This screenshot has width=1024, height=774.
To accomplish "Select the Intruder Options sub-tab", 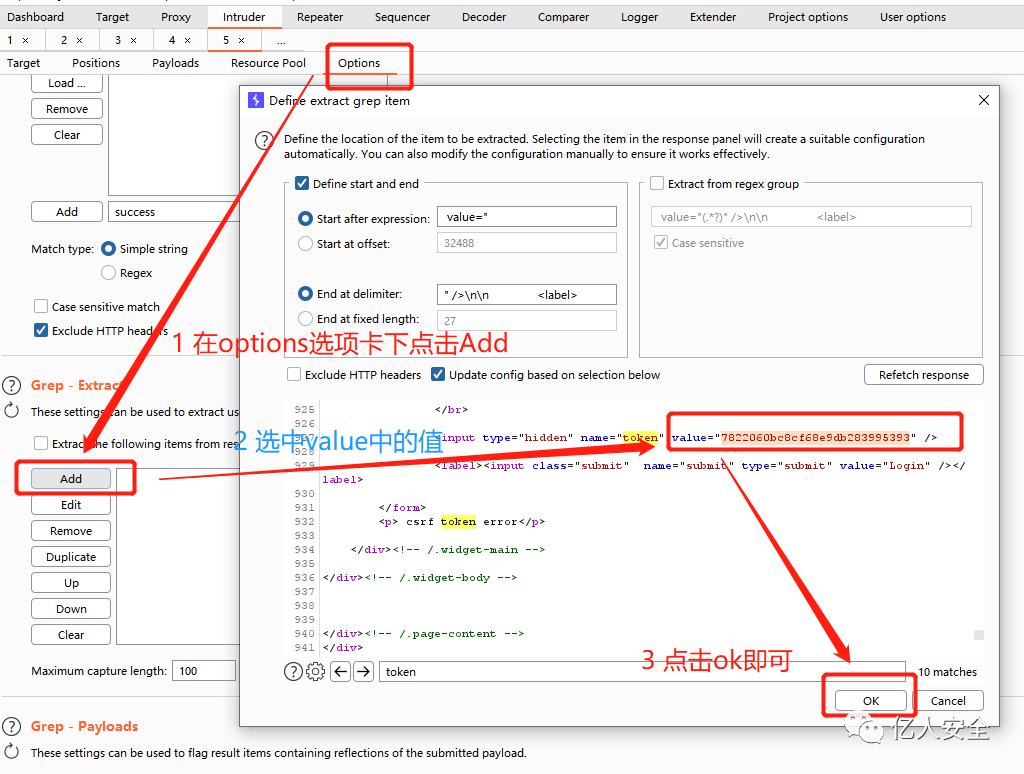I will coord(359,63).
